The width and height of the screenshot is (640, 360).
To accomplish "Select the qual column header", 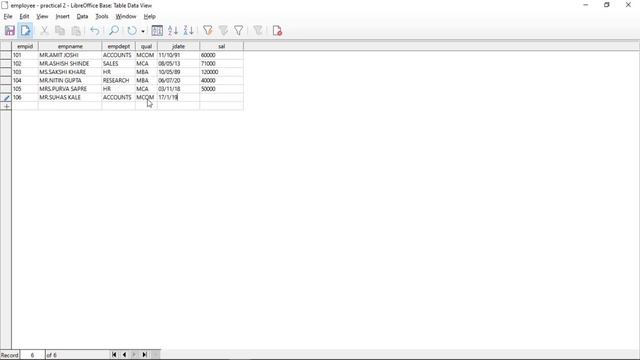I will (146, 46).
